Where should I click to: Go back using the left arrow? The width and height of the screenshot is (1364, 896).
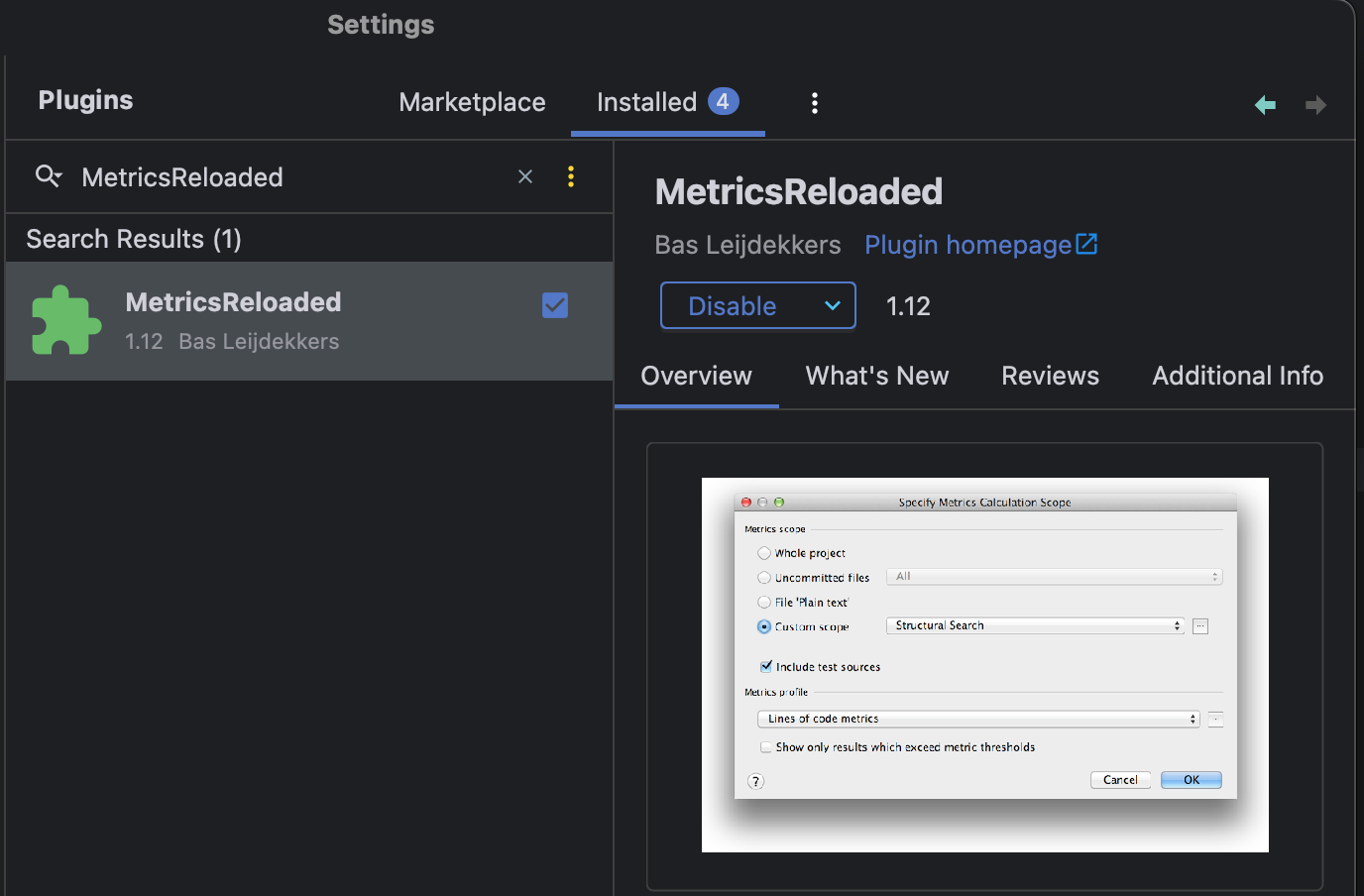[x=1265, y=105]
